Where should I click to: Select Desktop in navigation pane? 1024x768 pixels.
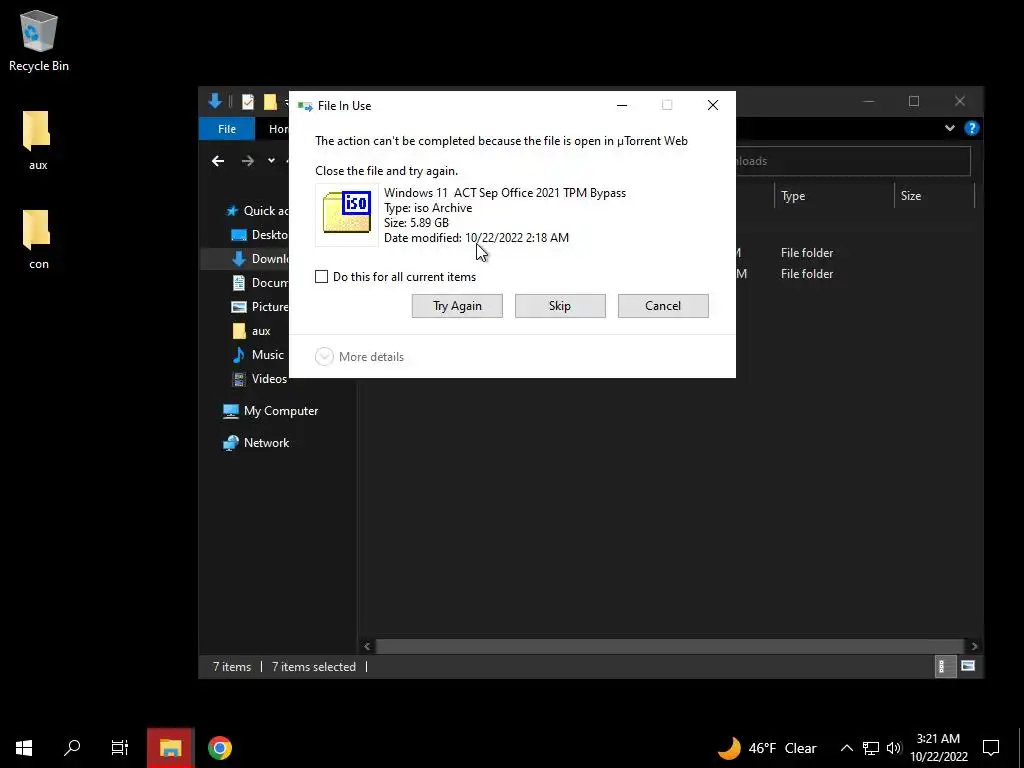(x=260, y=234)
